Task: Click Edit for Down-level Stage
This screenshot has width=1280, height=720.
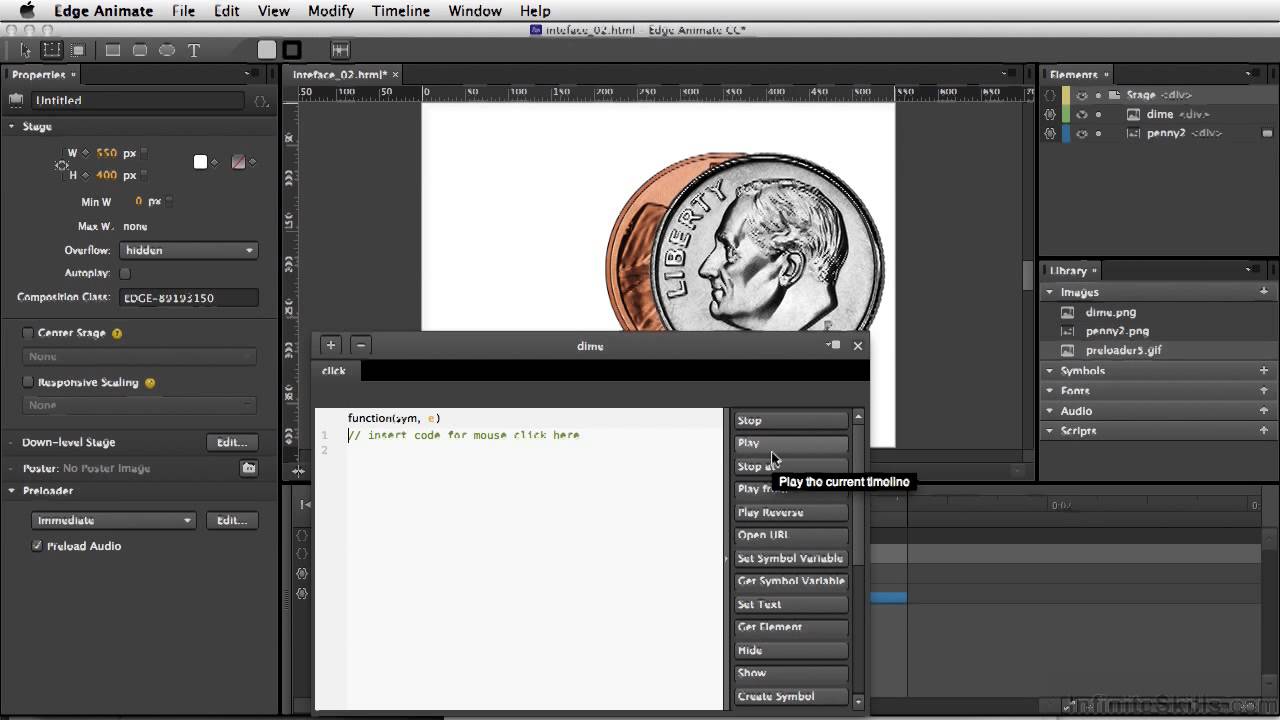Action: coord(232,442)
